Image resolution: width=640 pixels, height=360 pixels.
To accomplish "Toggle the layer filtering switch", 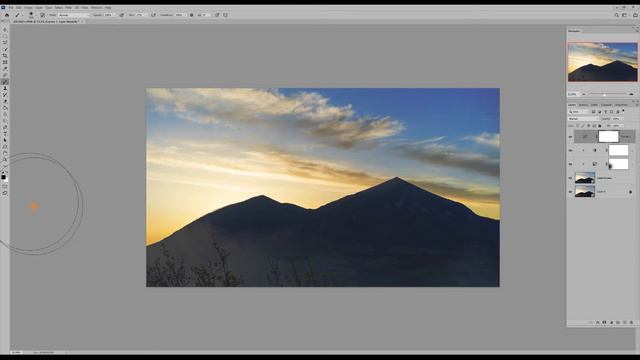I will coord(623,111).
